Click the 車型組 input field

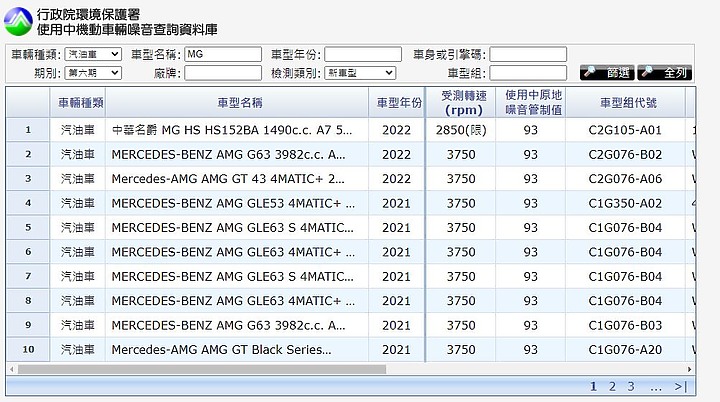528,73
